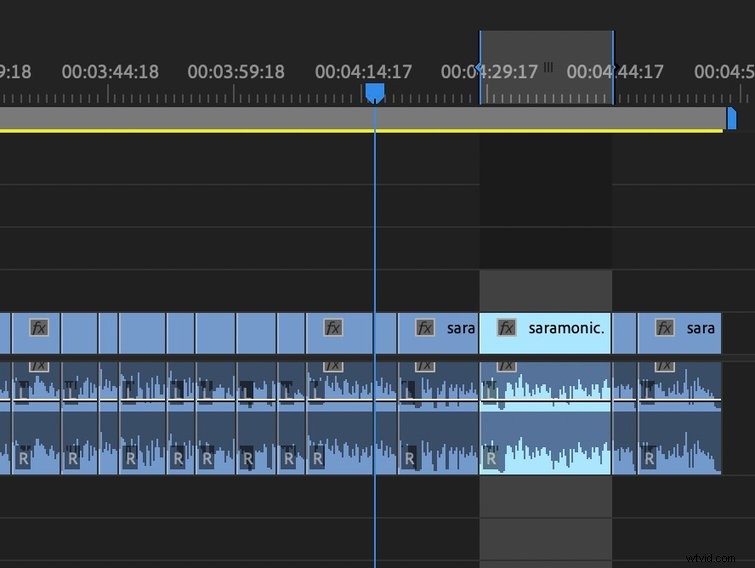The width and height of the screenshot is (755, 568).
Task: Click the fx badge on the last "sara" video clip
Action: [x=664, y=328]
